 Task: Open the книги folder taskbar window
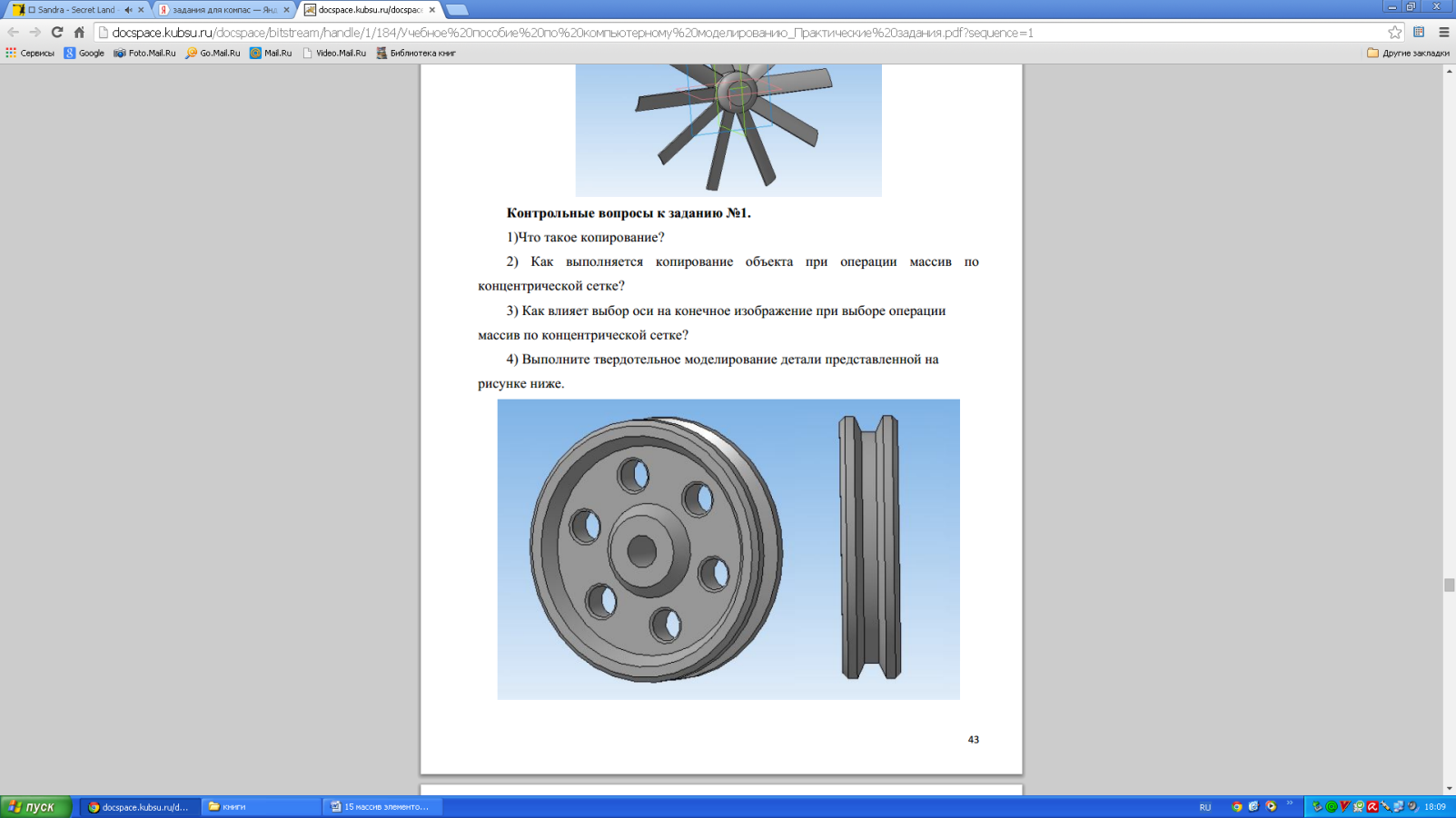[x=261, y=807]
